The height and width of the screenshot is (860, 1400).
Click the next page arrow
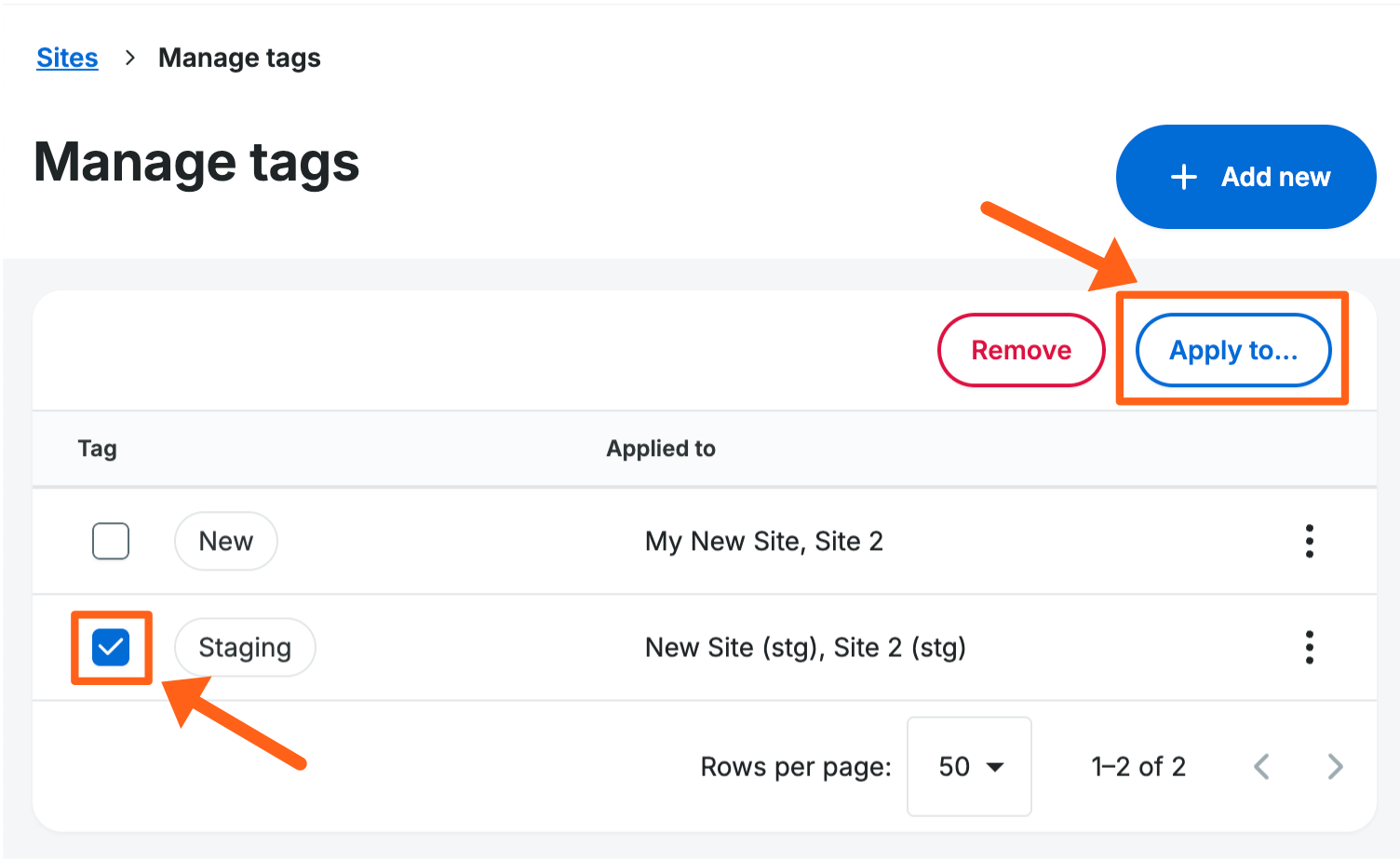click(x=1335, y=766)
